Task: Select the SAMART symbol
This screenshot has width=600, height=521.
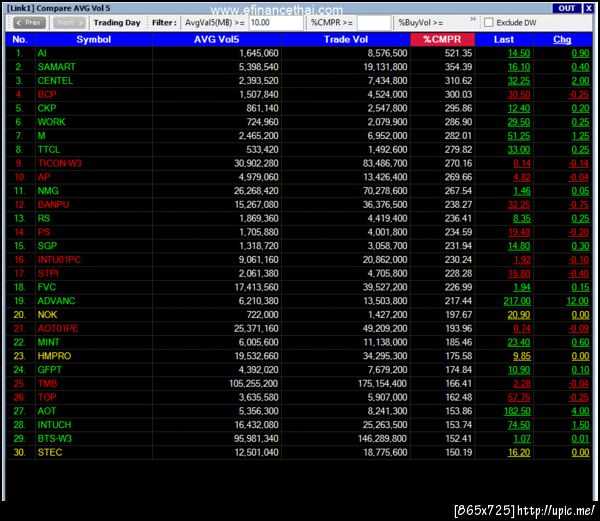Action: [x=56, y=67]
